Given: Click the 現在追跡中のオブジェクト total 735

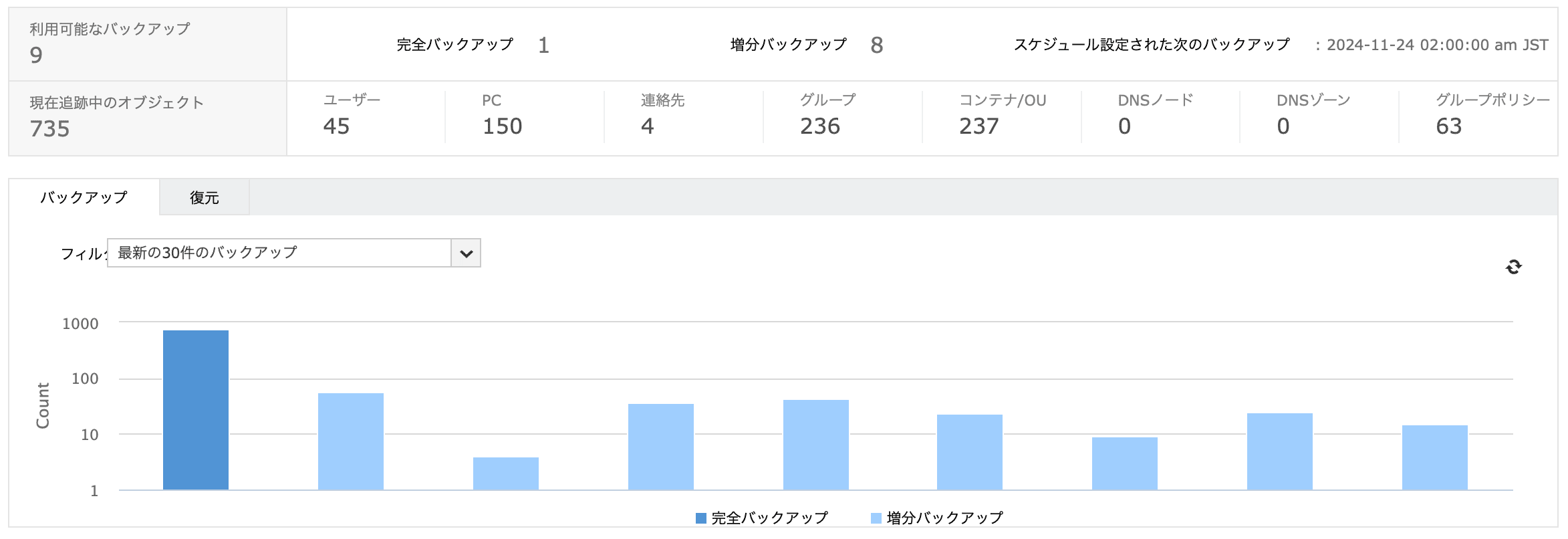Looking at the screenshot, I should click(50, 128).
